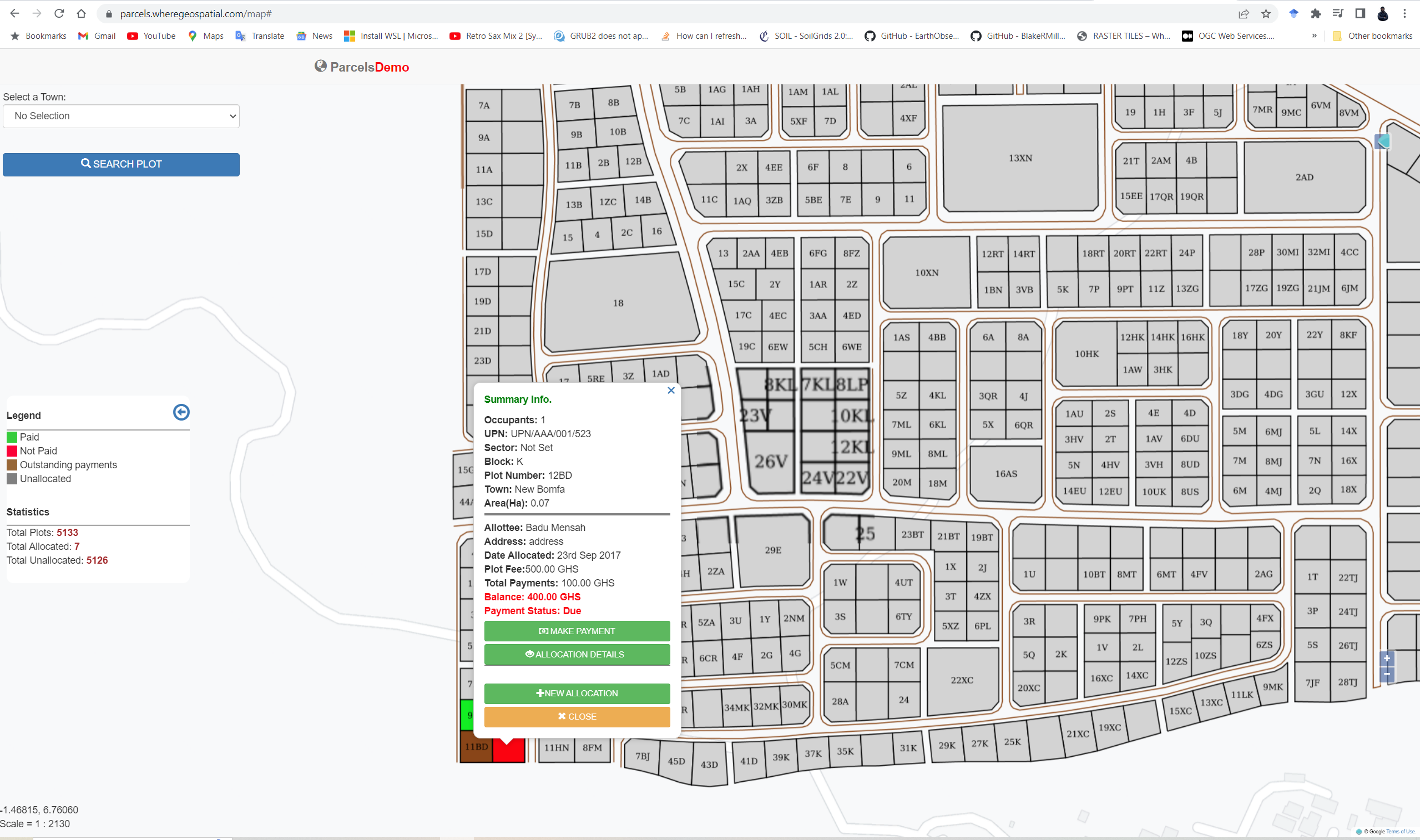Select the large parcel labeled 13XN
Screen dimensions: 1420x840
(x=1020, y=159)
